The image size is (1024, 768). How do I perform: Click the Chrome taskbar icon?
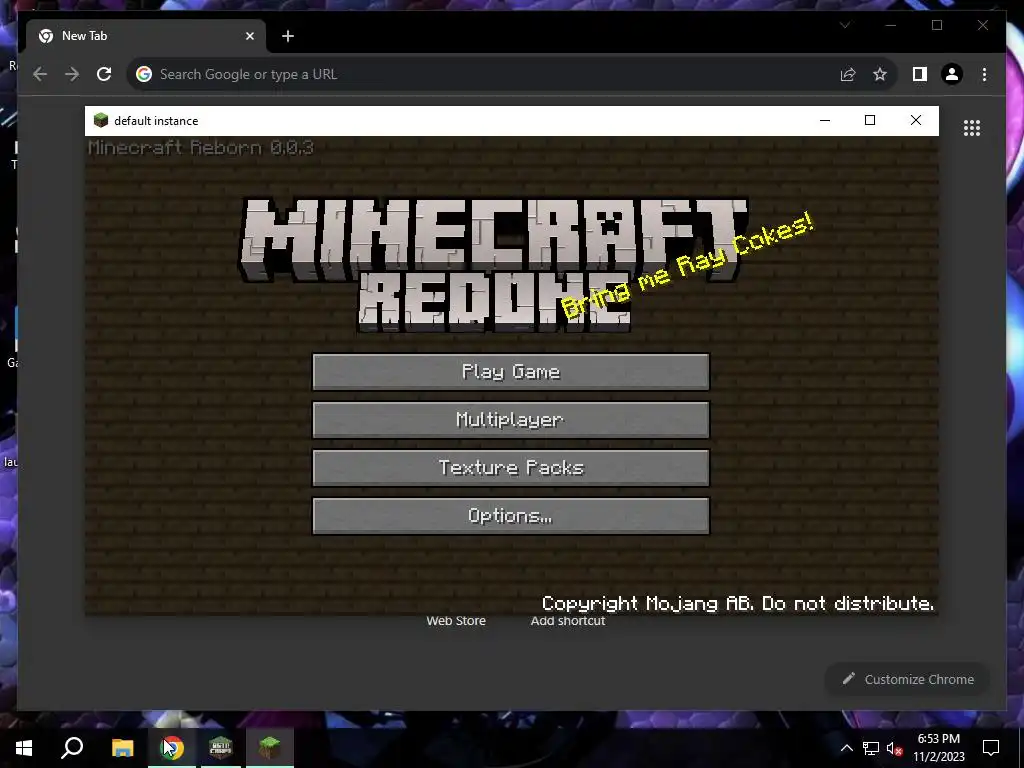pos(172,748)
